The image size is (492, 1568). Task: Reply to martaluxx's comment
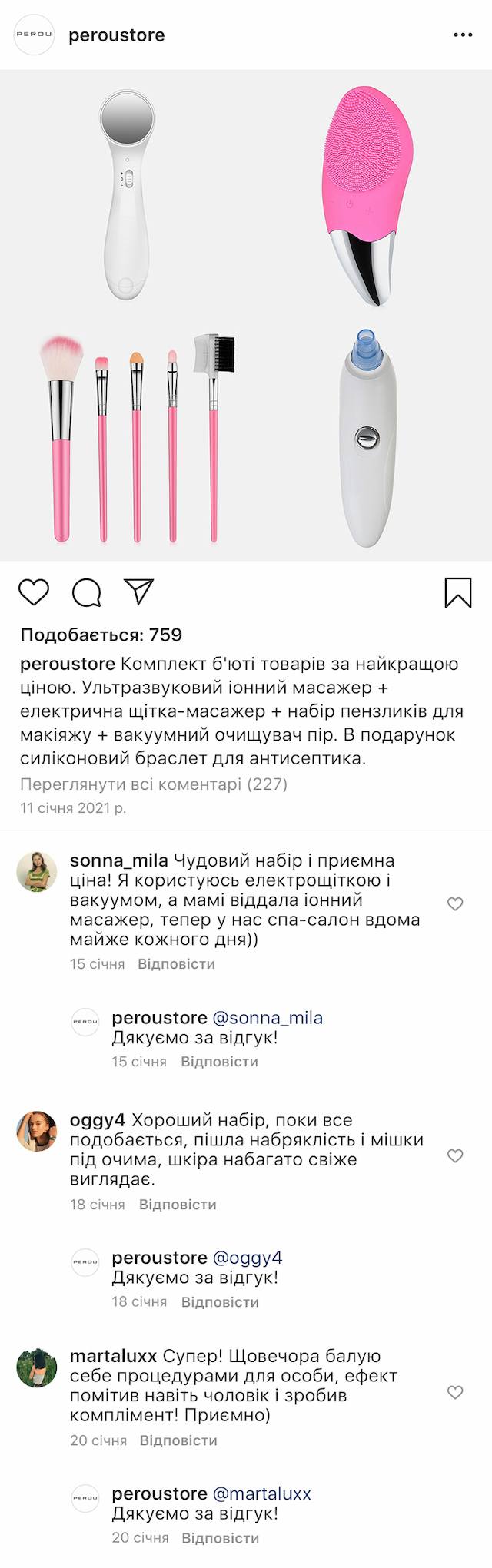point(178,1440)
